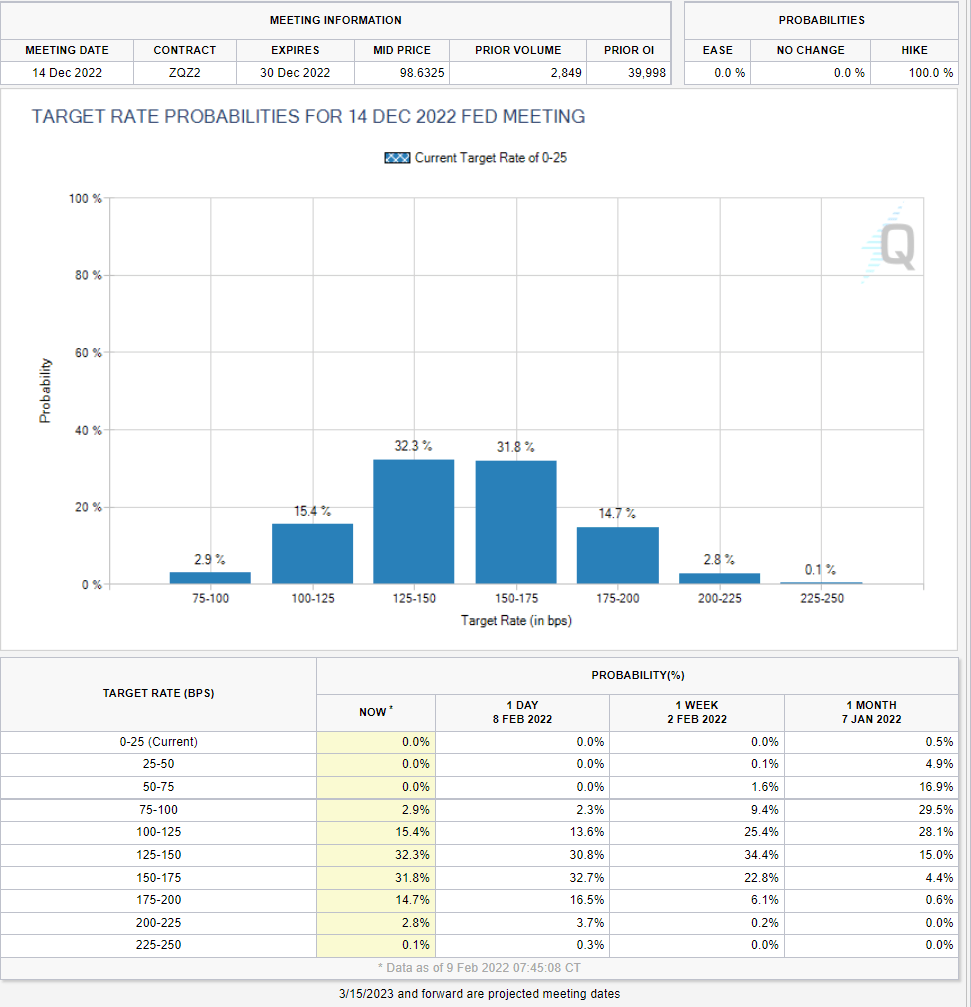Click the 100-125 bar in the chart
971x1007 pixels.
312,553
